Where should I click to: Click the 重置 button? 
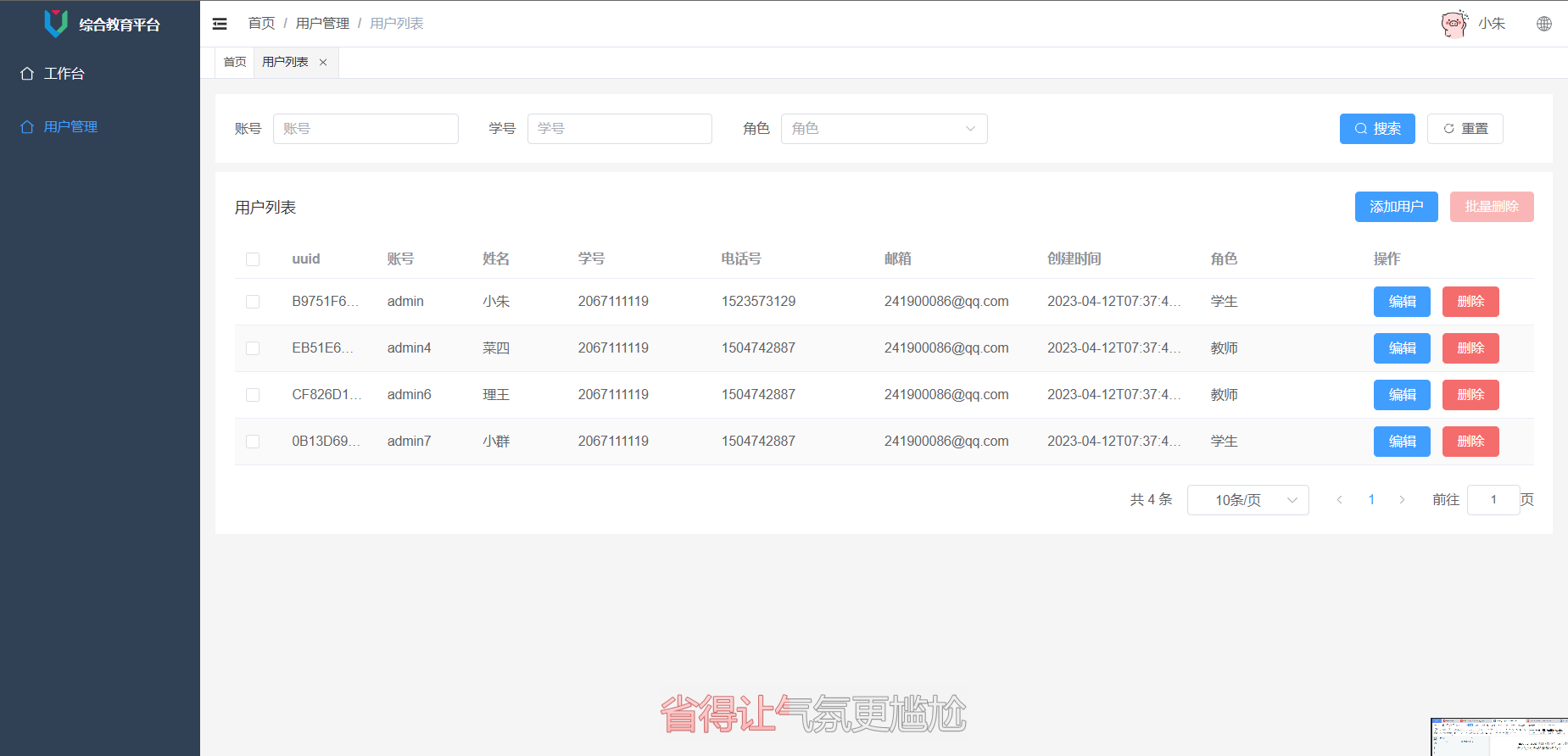[1465, 129]
